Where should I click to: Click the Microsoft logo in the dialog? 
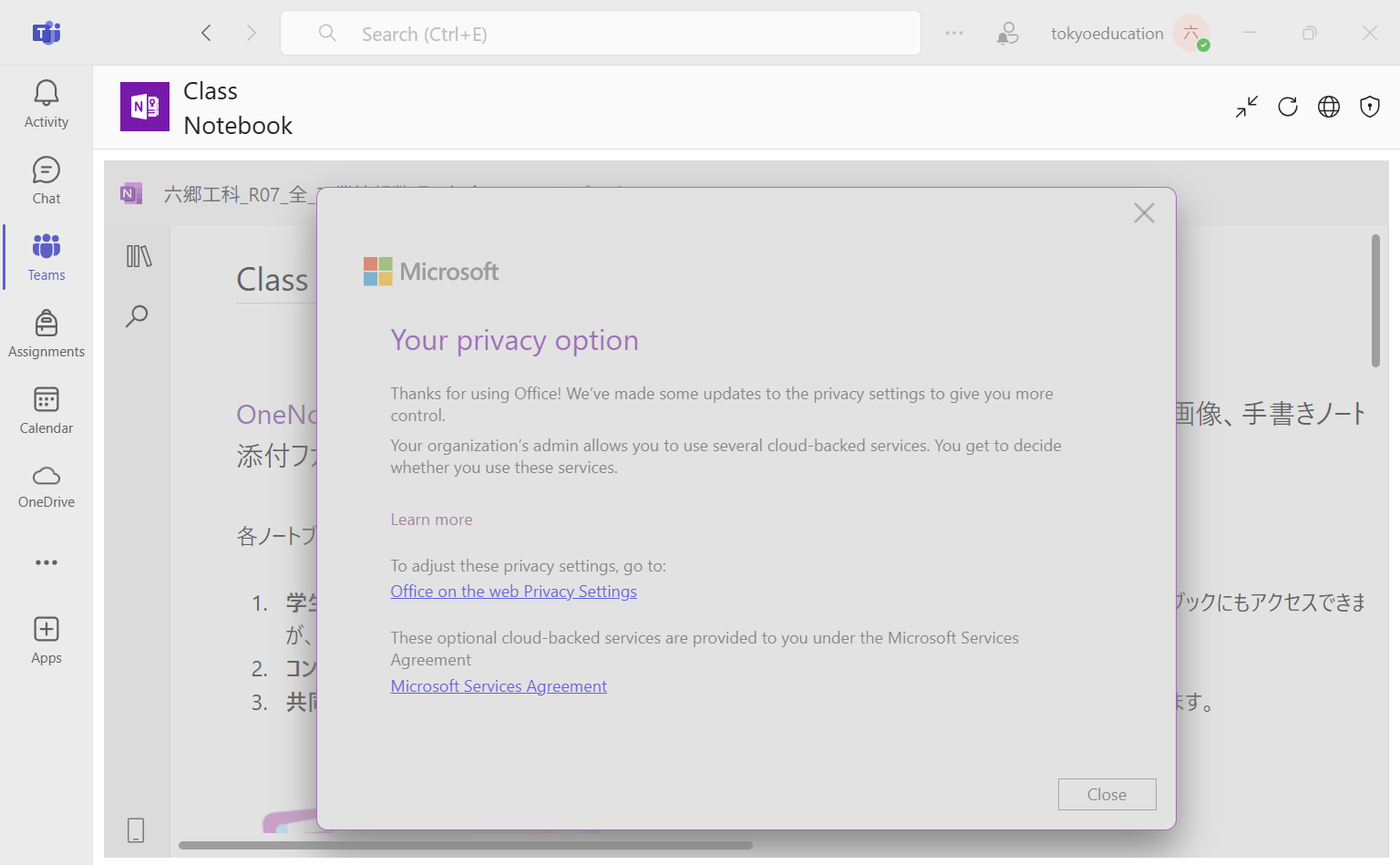point(431,272)
